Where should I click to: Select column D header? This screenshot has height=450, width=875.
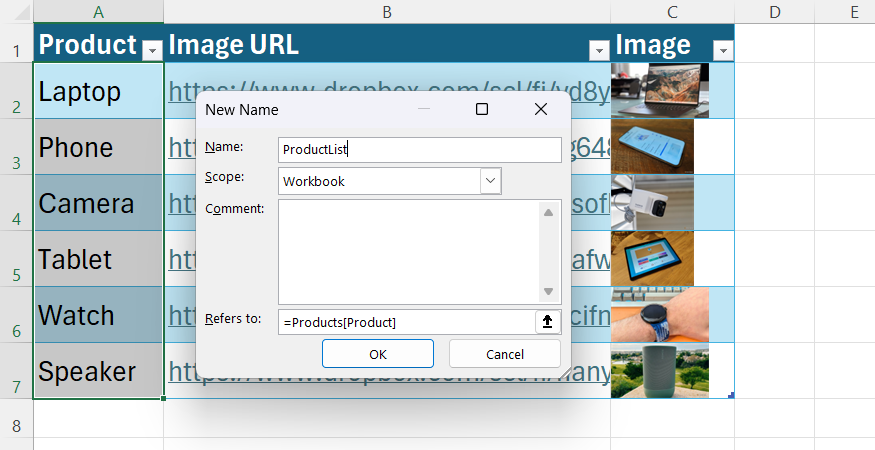tap(775, 12)
